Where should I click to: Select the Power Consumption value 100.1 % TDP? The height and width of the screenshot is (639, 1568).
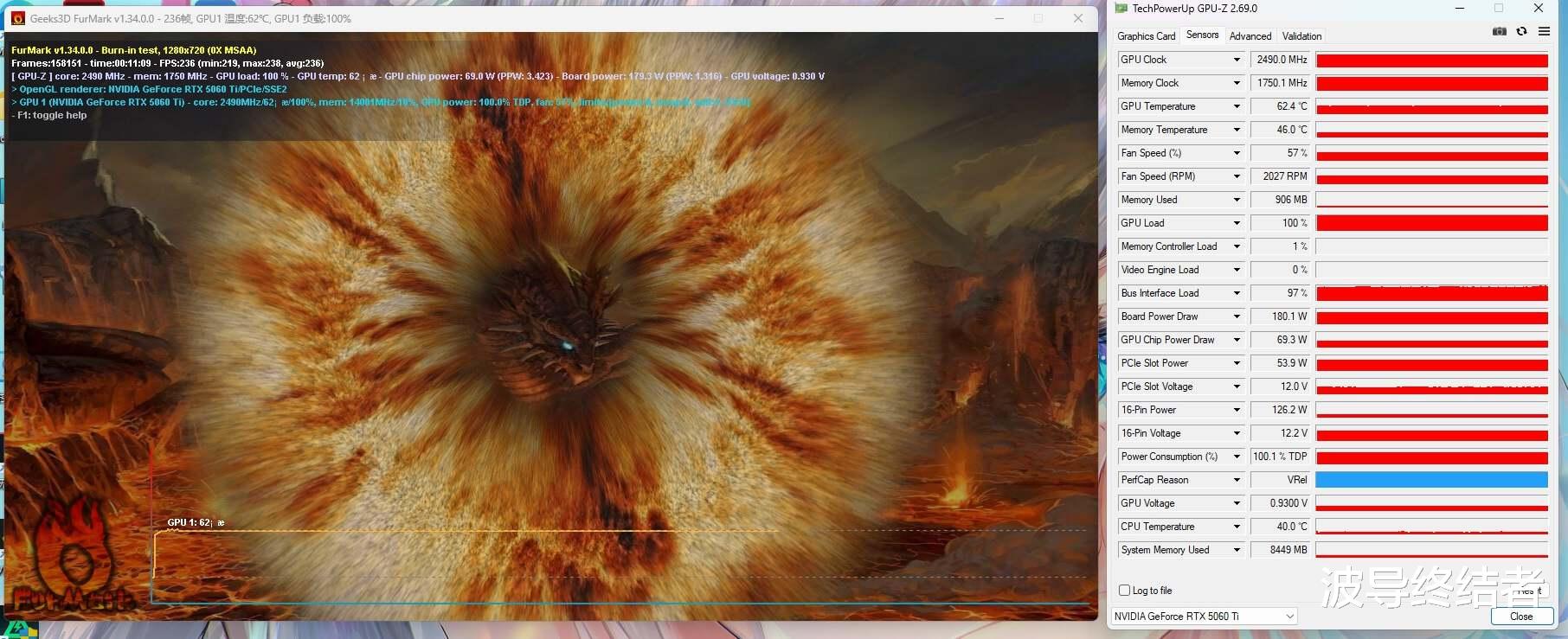pyautogui.click(x=1281, y=457)
